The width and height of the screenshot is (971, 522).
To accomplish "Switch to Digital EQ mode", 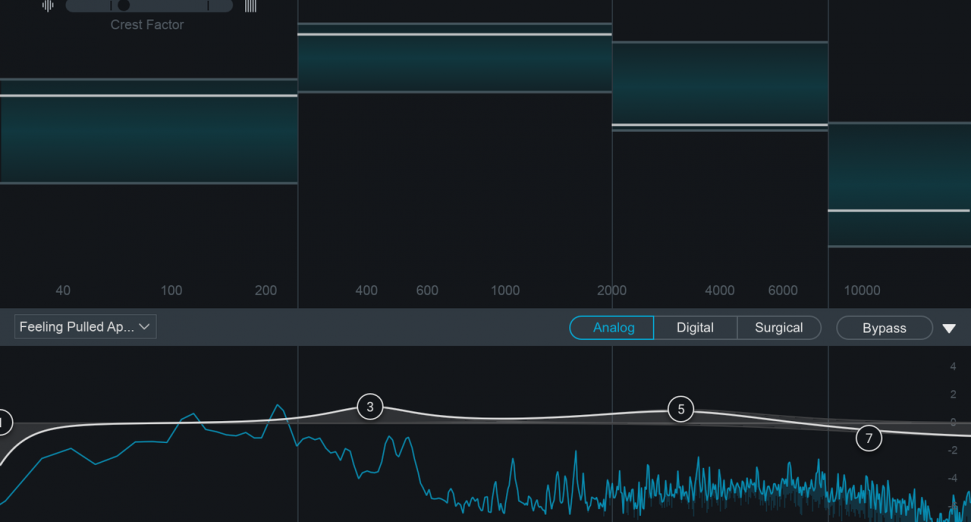I will click(x=695, y=328).
